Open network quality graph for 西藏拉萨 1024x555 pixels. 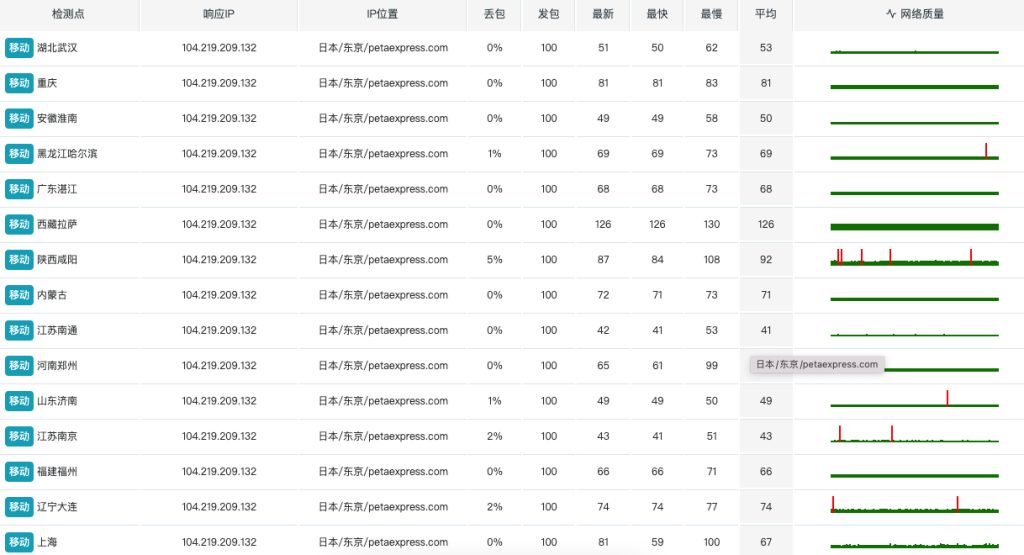tap(914, 227)
